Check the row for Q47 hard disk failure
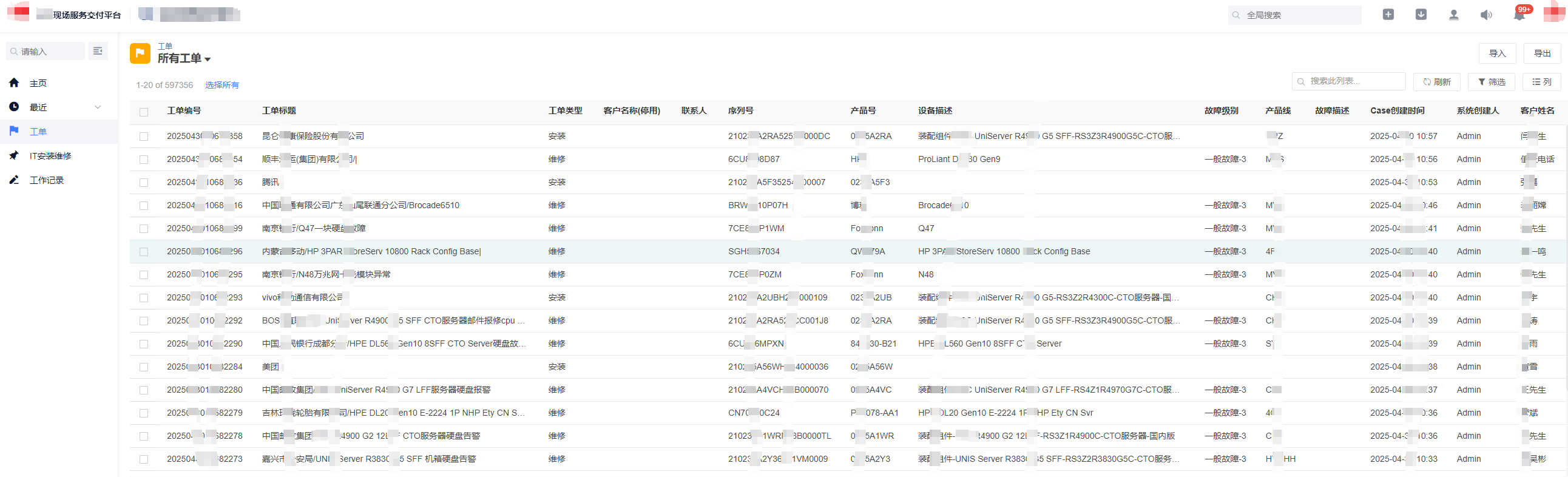The image size is (1568, 477). tap(144, 229)
